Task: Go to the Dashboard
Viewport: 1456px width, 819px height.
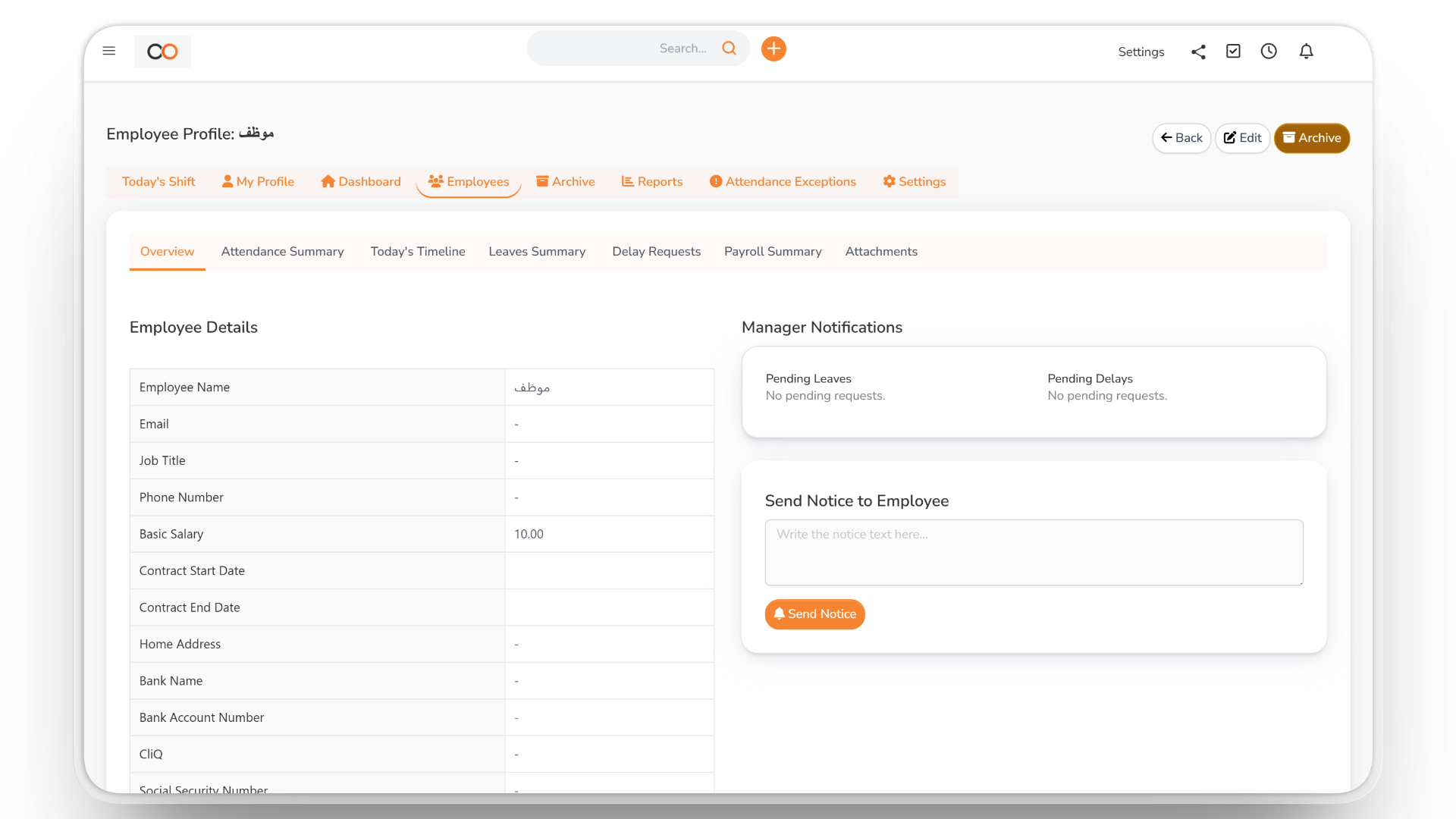Action: (x=360, y=181)
